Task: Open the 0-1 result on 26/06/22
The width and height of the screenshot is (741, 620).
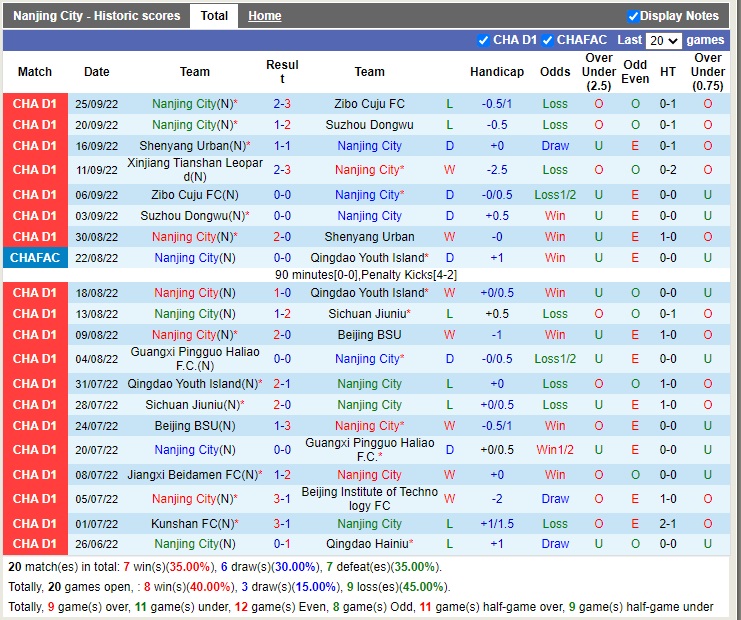Action: 282,544
